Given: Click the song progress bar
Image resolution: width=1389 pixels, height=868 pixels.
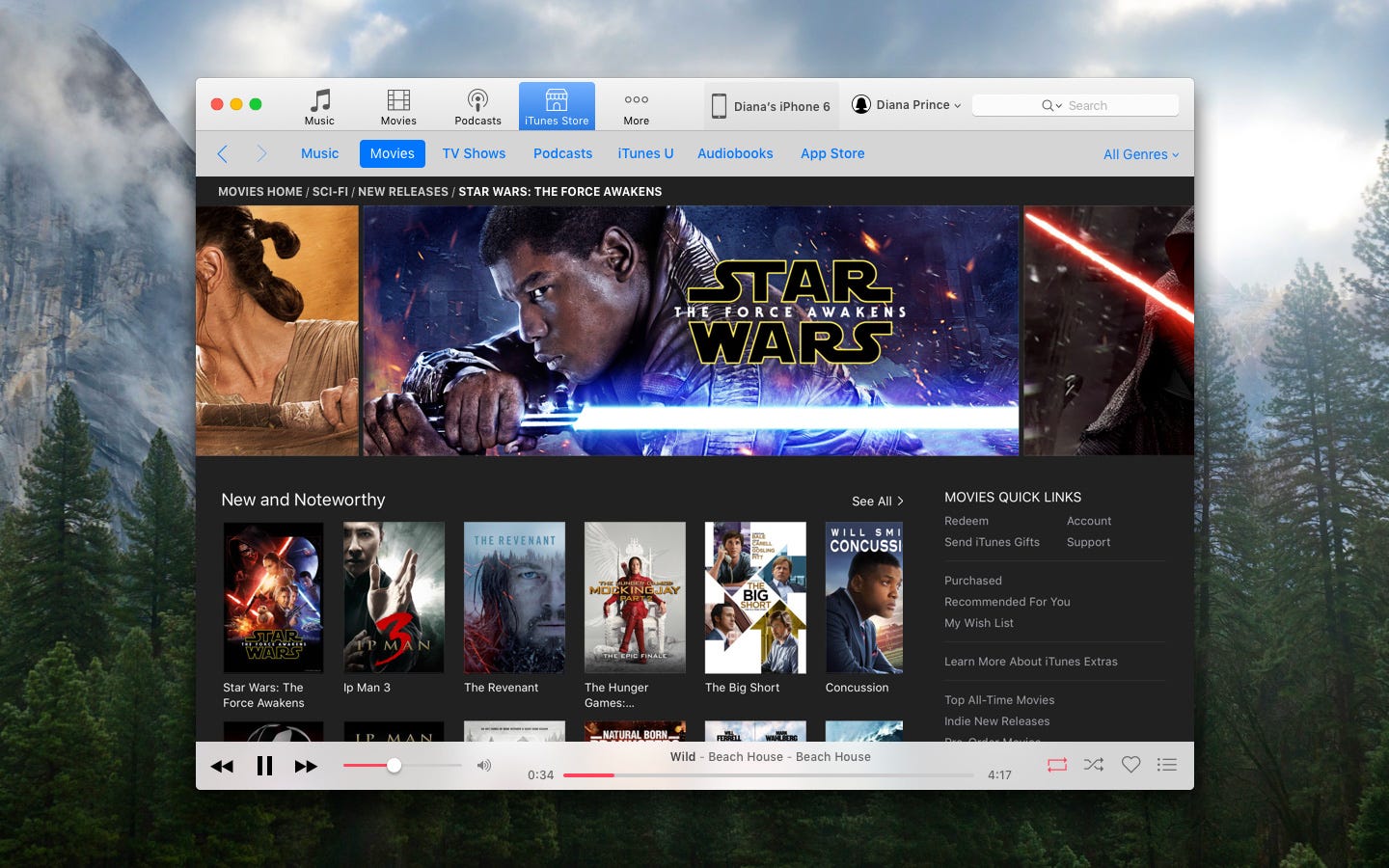Looking at the screenshot, I should pos(769,774).
